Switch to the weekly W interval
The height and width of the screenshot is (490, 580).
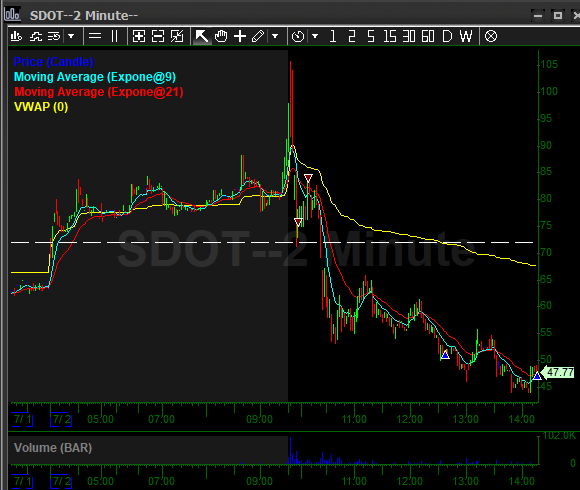(x=466, y=36)
